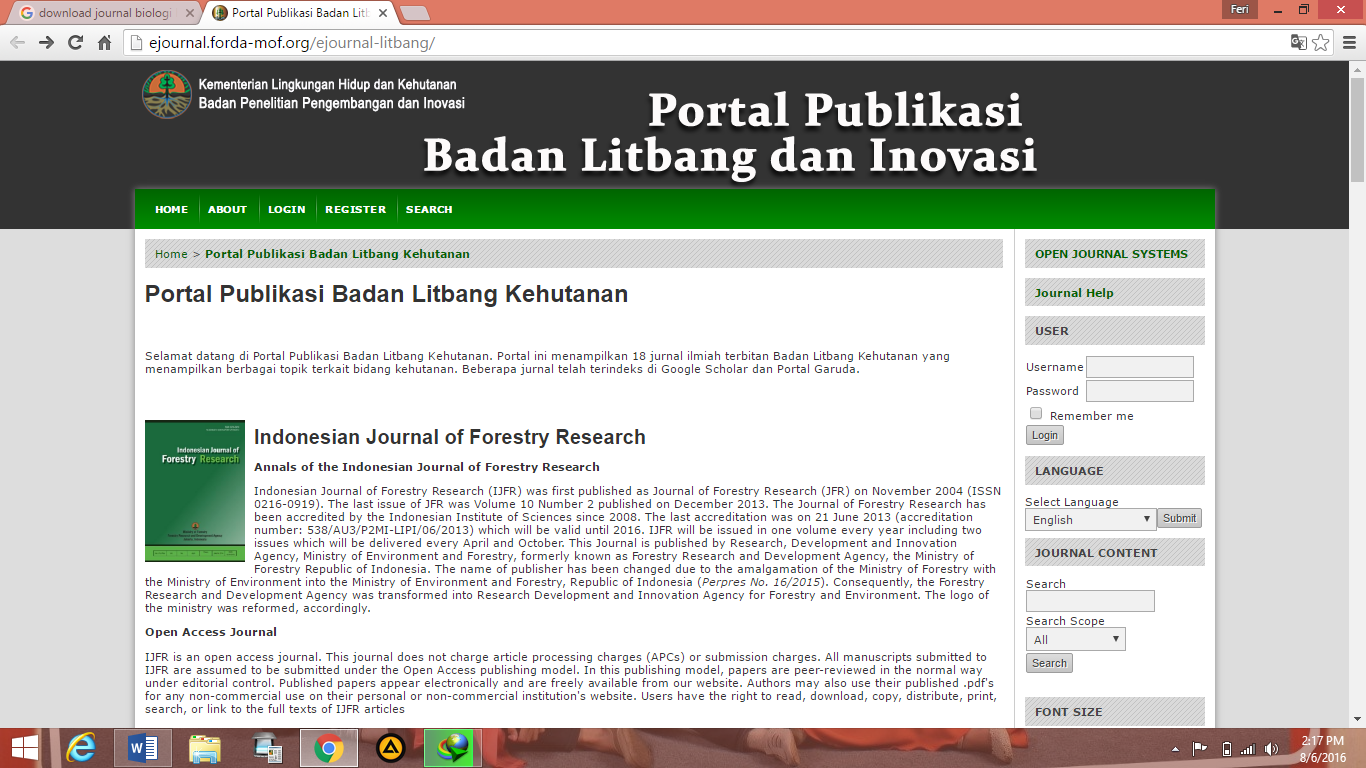Click the browser forward arrow
1366x768 pixels.
point(44,42)
